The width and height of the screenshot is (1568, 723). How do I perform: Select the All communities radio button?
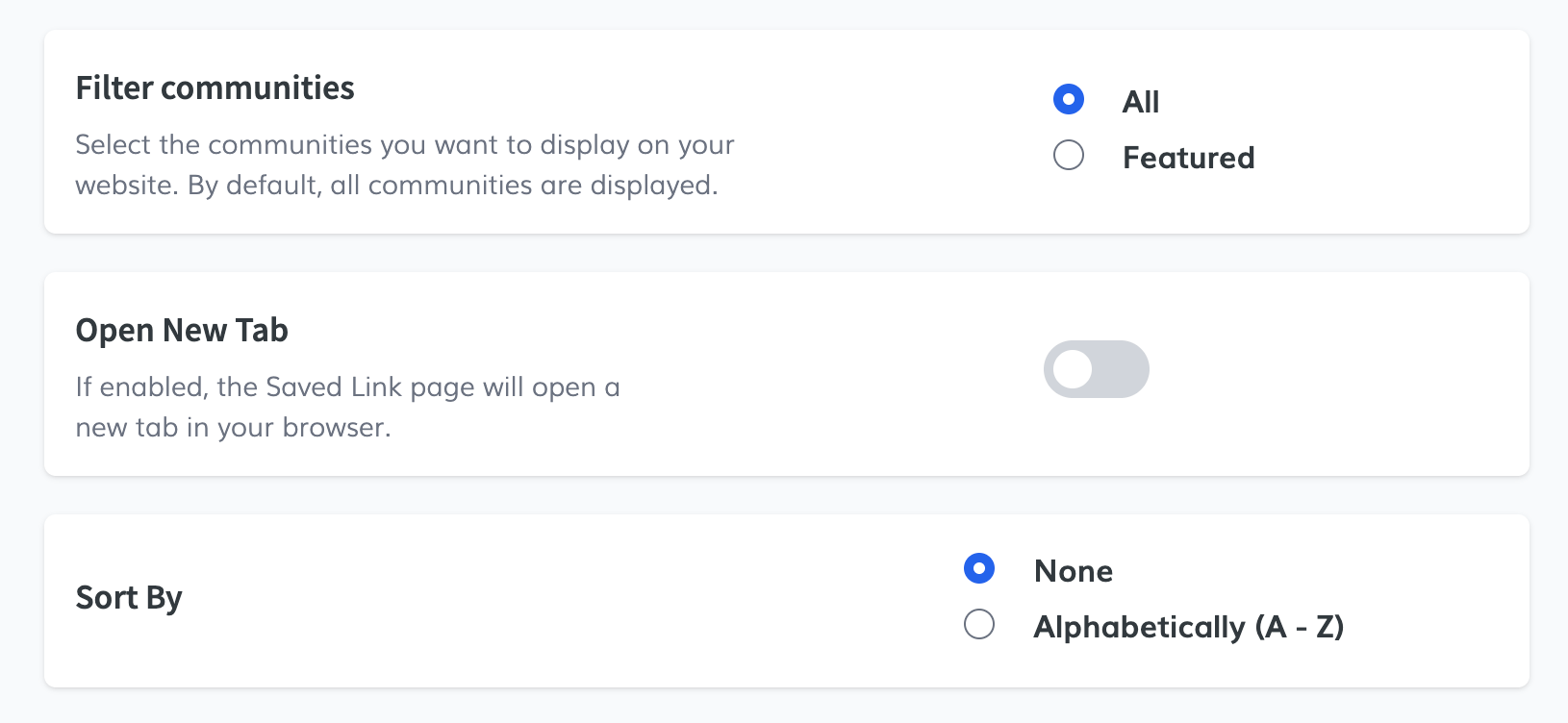[1069, 99]
